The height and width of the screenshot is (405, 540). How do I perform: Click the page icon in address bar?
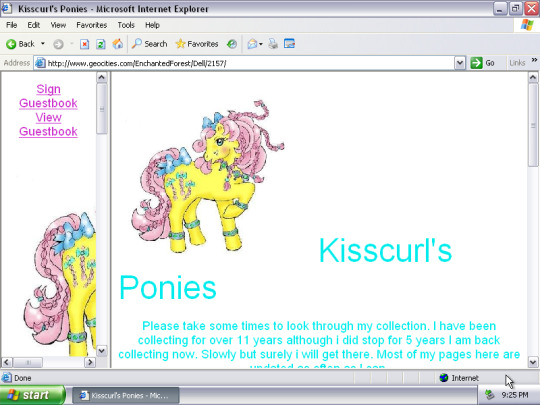coord(40,63)
